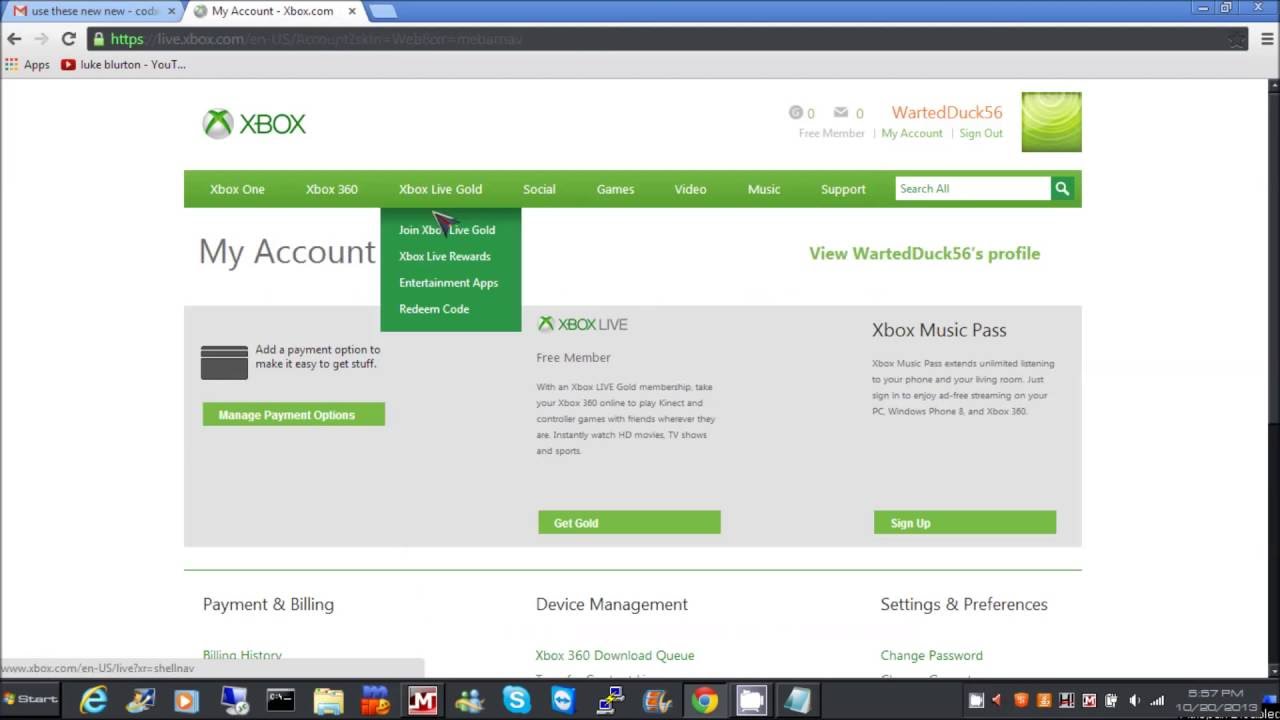Open the Billing History link
The width and height of the screenshot is (1280, 720).
point(242,655)
